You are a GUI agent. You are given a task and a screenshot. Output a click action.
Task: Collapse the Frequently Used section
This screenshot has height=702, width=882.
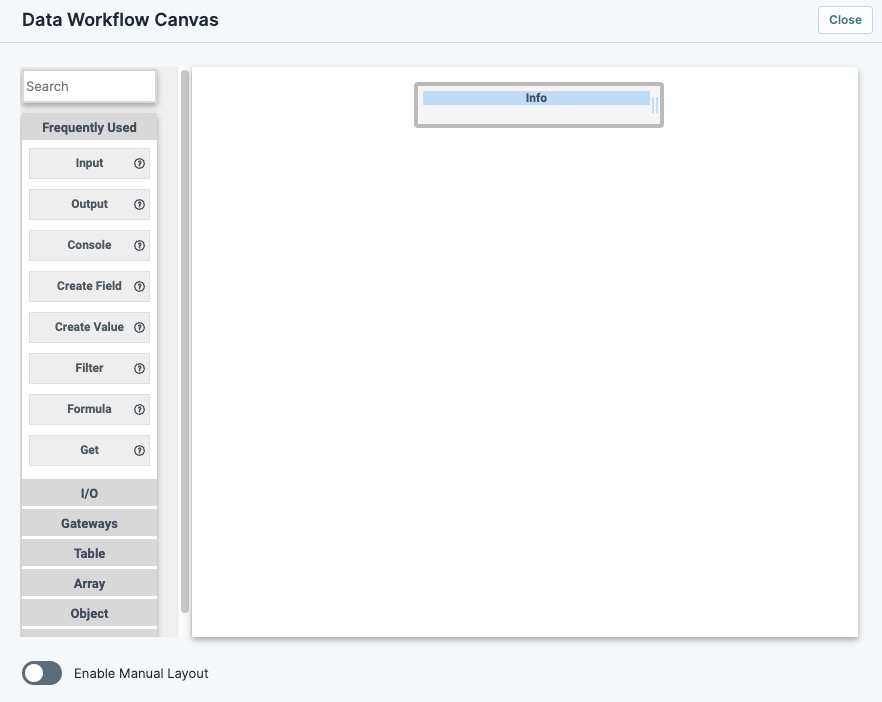pos(89,127)
